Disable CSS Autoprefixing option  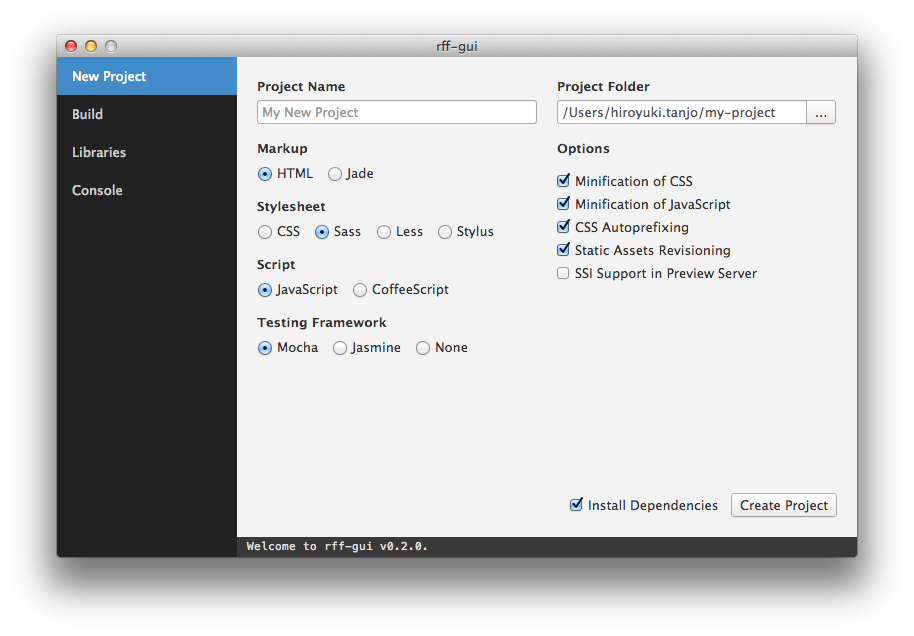click(x=563, y=227)
